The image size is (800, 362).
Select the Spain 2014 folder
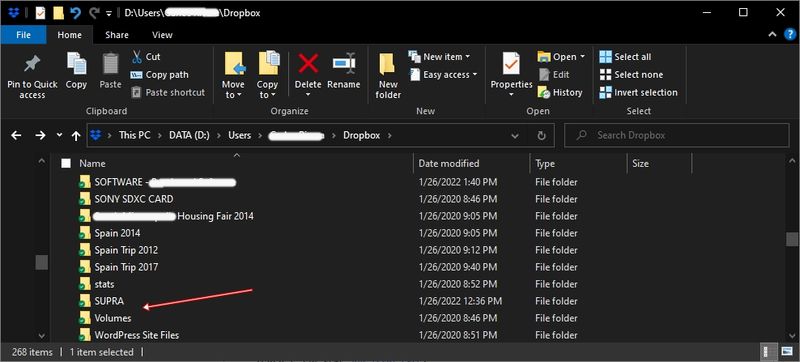click(x=117, y=233)
